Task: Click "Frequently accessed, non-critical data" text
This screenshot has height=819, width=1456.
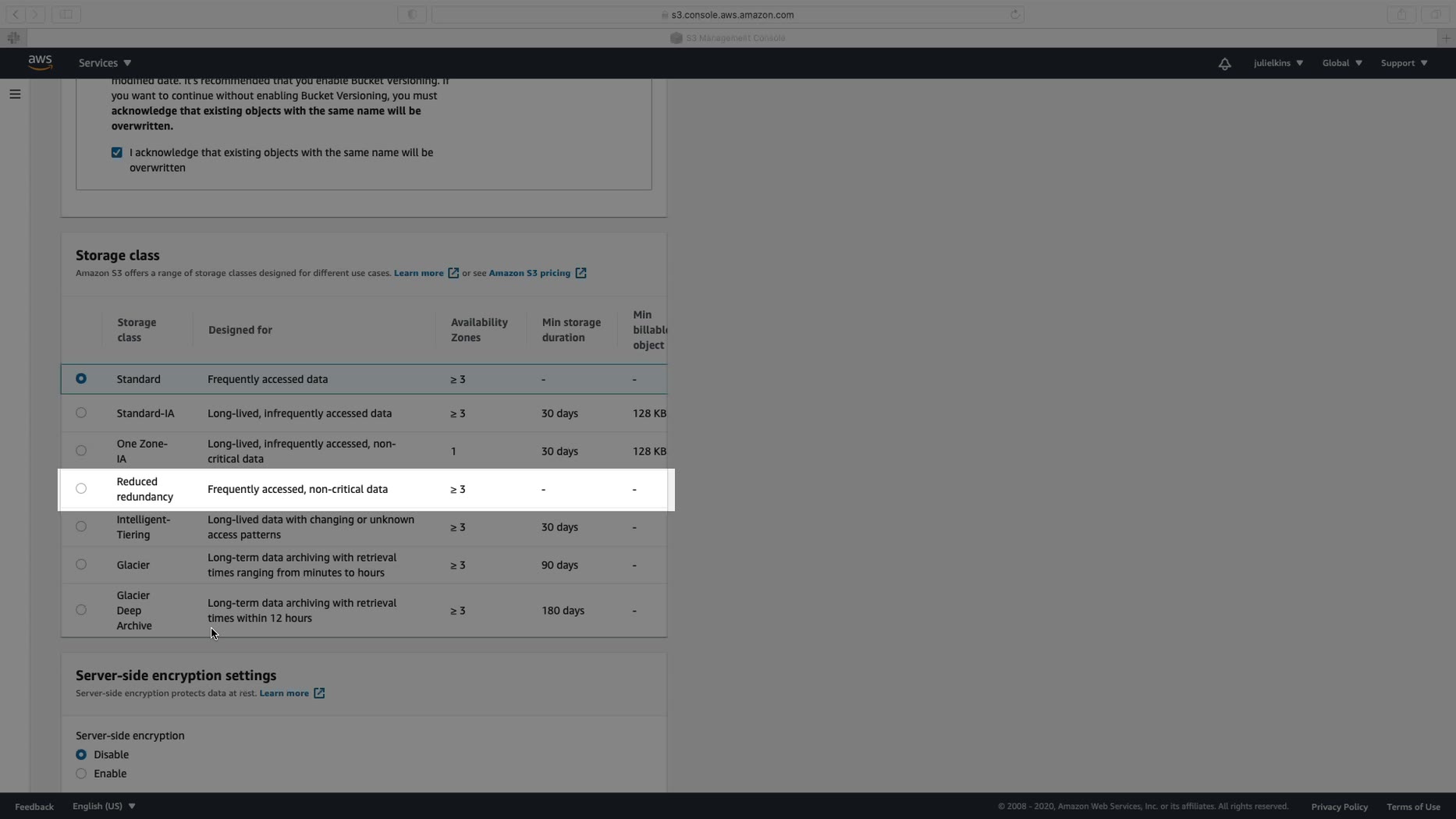Action: click(x=297, y=489)
